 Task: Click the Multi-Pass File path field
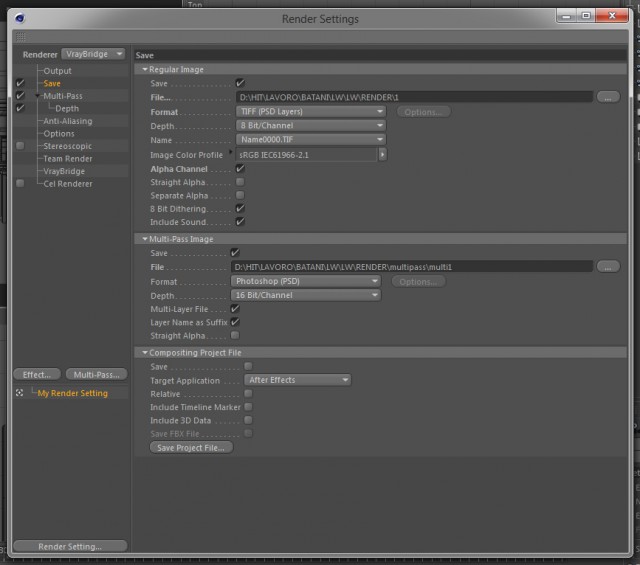click(x=412, y=267)
